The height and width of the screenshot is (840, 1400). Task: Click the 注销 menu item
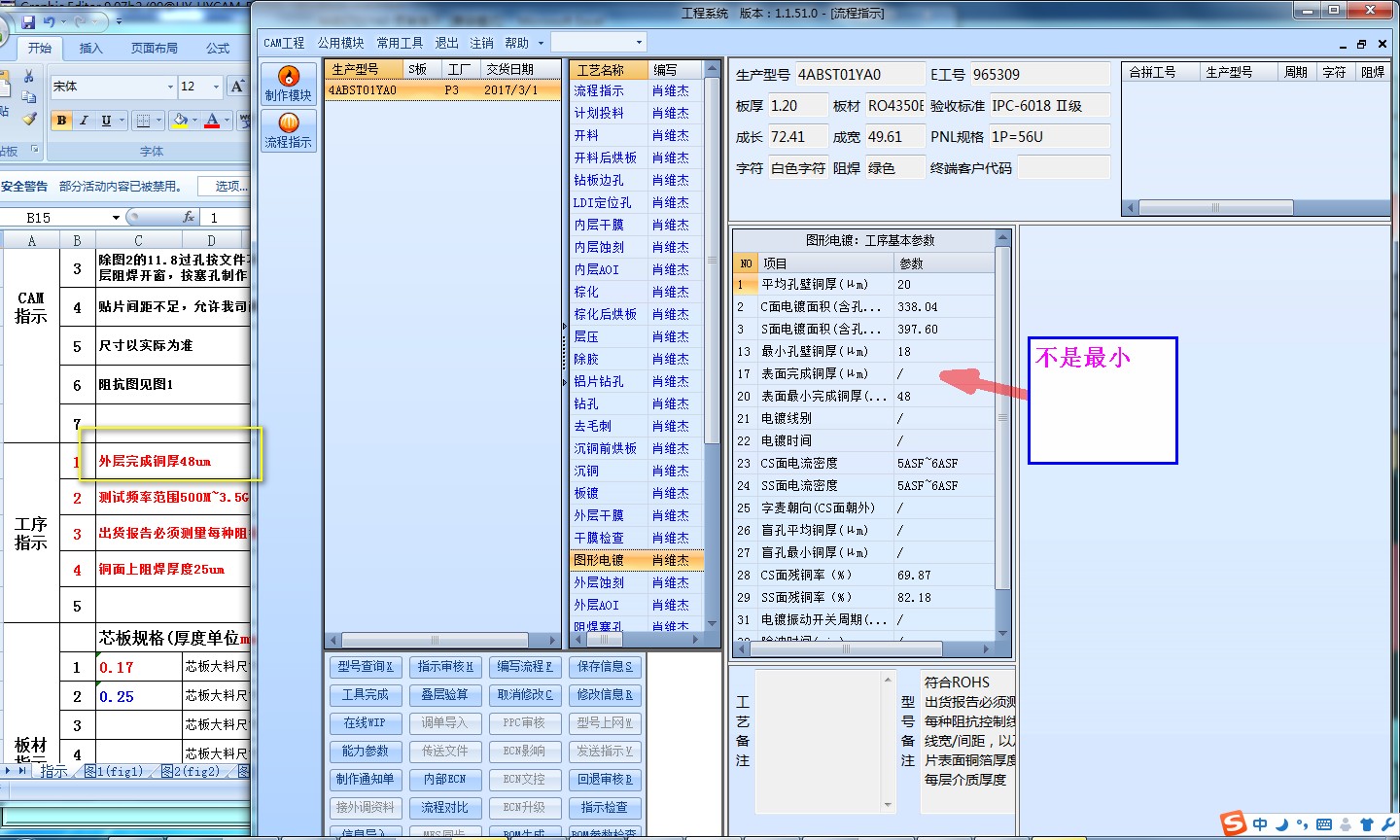pos(481,43)
